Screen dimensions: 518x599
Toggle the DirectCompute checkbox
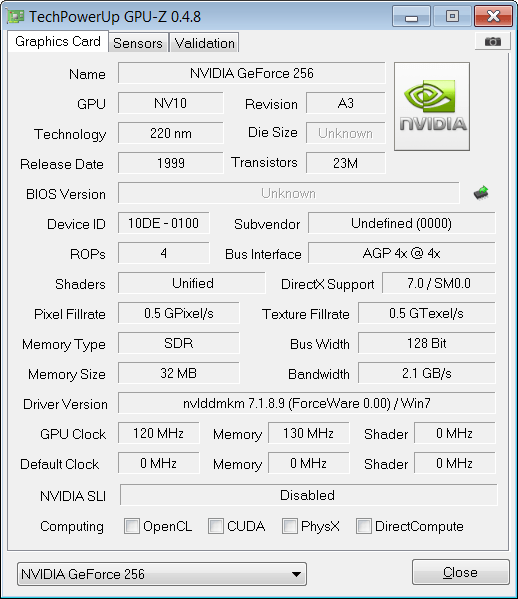click(x=364, y=526)
